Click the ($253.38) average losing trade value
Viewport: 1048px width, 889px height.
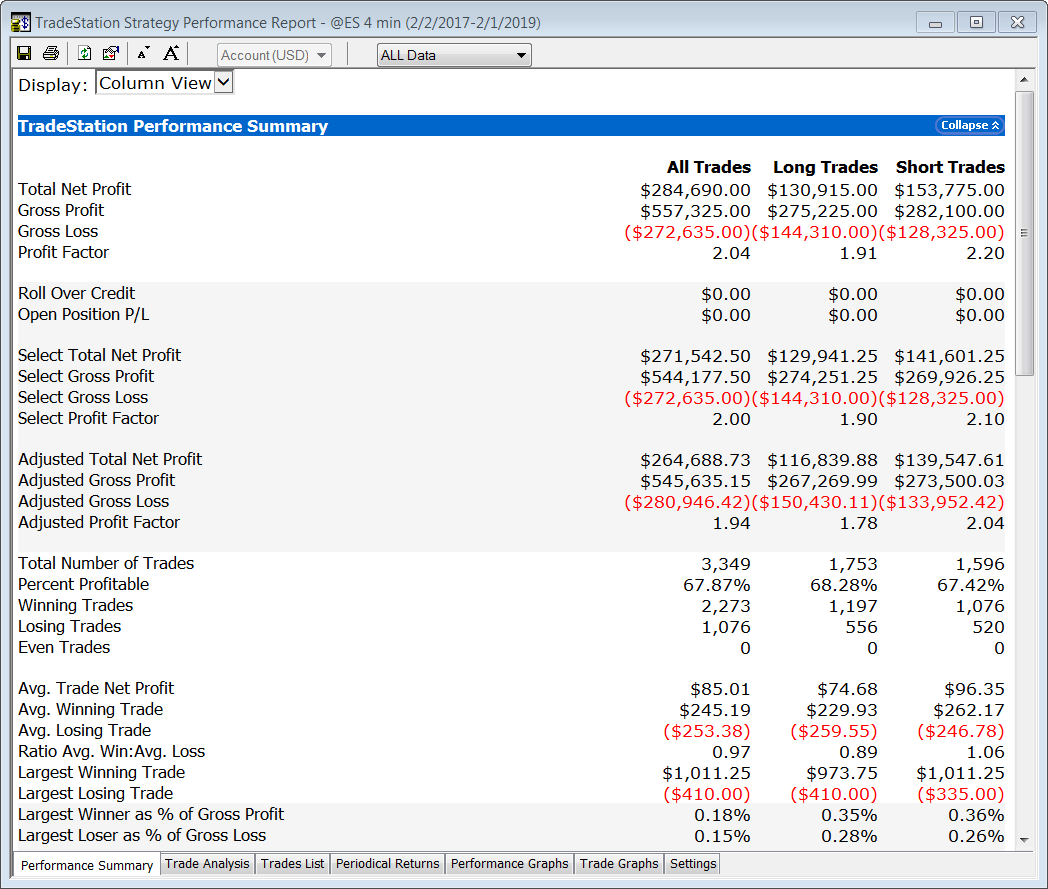[x=706, y=732]
